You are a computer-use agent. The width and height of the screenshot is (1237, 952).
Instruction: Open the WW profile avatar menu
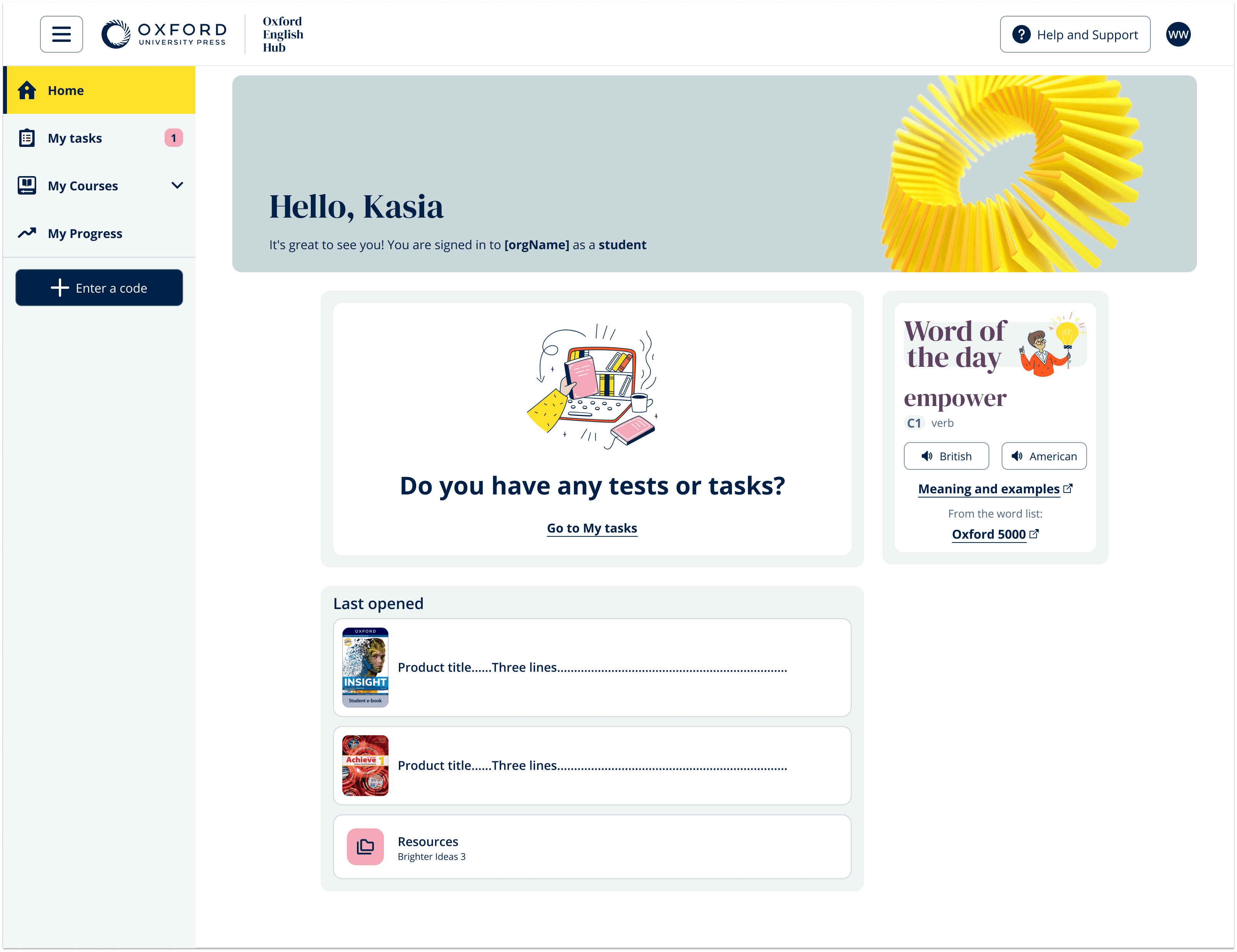click(x=1178, y=34)
